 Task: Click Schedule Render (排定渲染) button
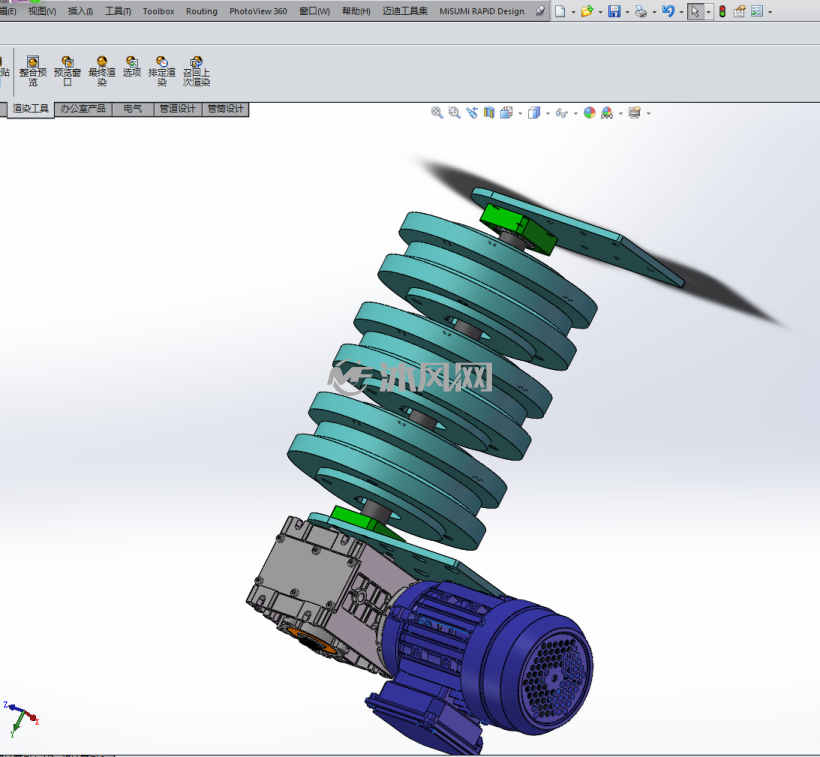(162, 71)
